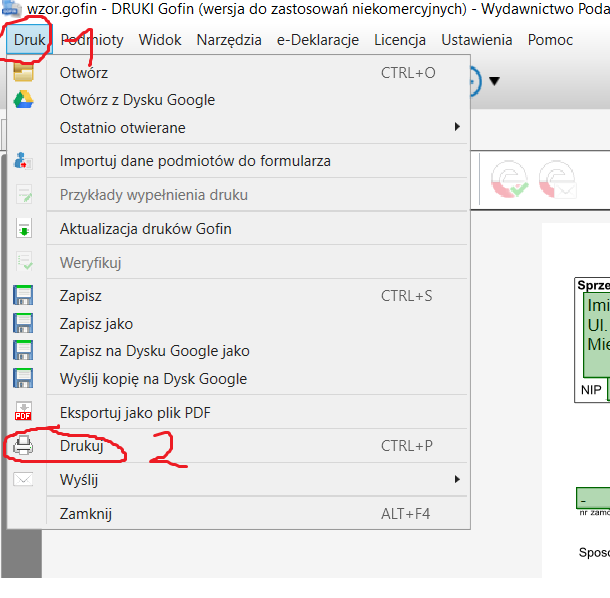The width and height of the screenshot is (610, 598).
Task: Expand the Ostatnio otwierane submenu arrow
Action: (457, 127)
